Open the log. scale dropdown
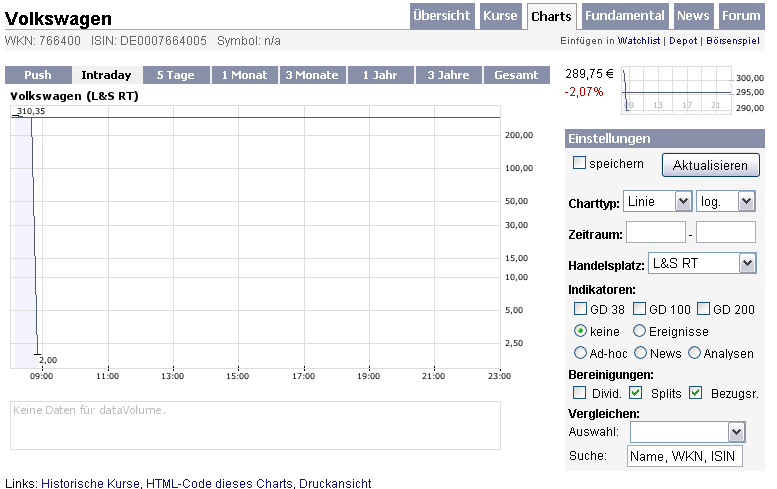The image size is (777, 489). 725,201
